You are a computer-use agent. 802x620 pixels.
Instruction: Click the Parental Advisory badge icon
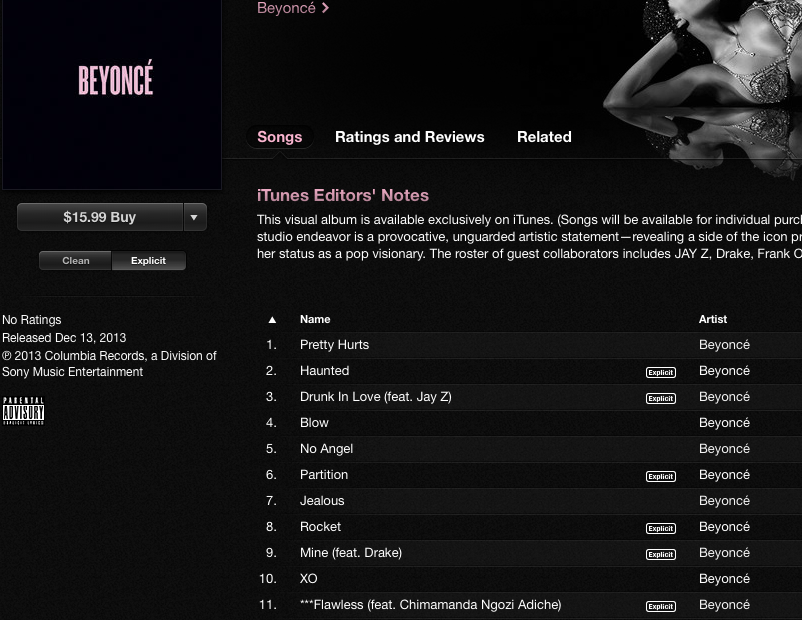[24, 411]
